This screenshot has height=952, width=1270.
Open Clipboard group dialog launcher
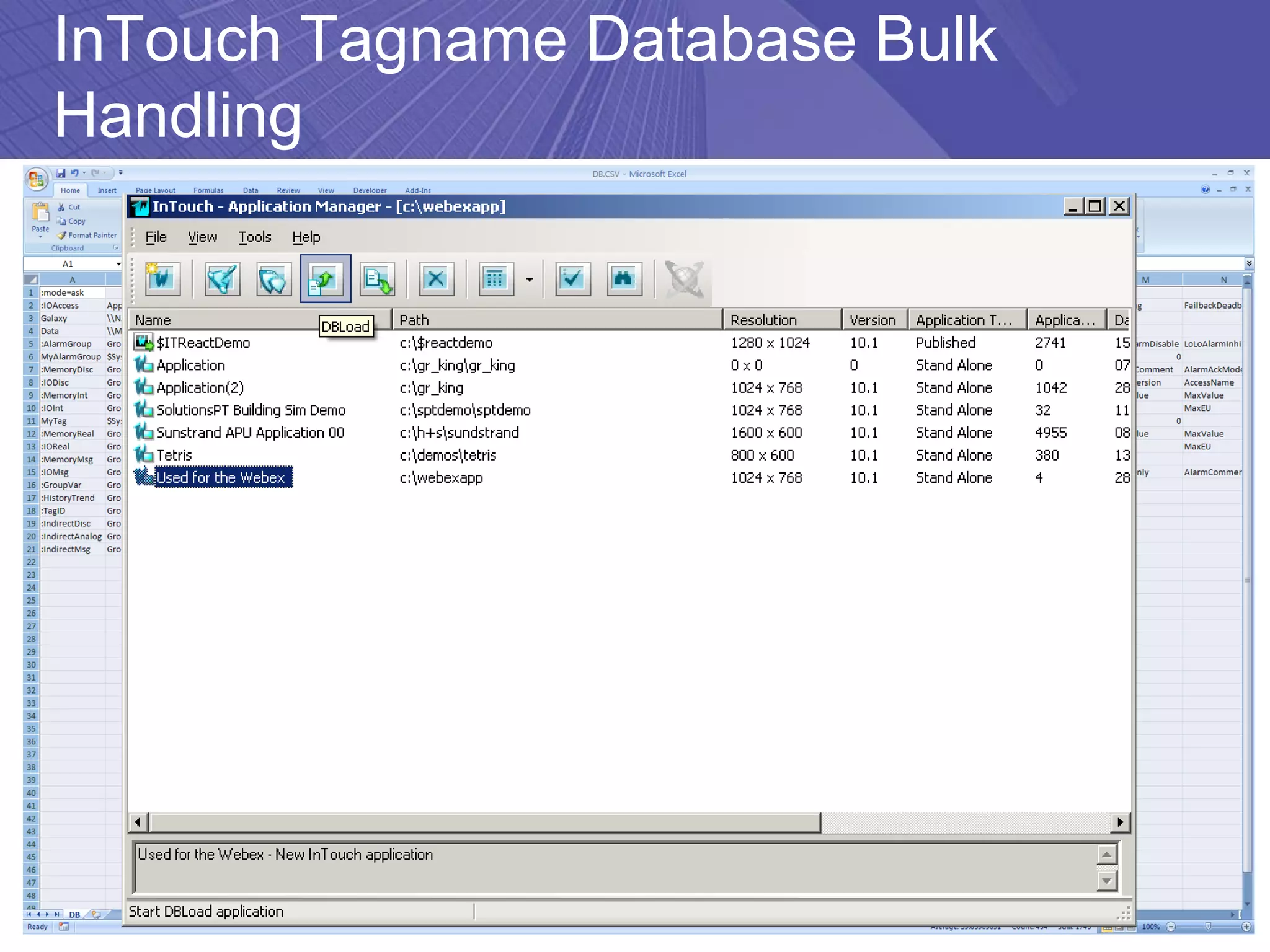click(116, 248)
